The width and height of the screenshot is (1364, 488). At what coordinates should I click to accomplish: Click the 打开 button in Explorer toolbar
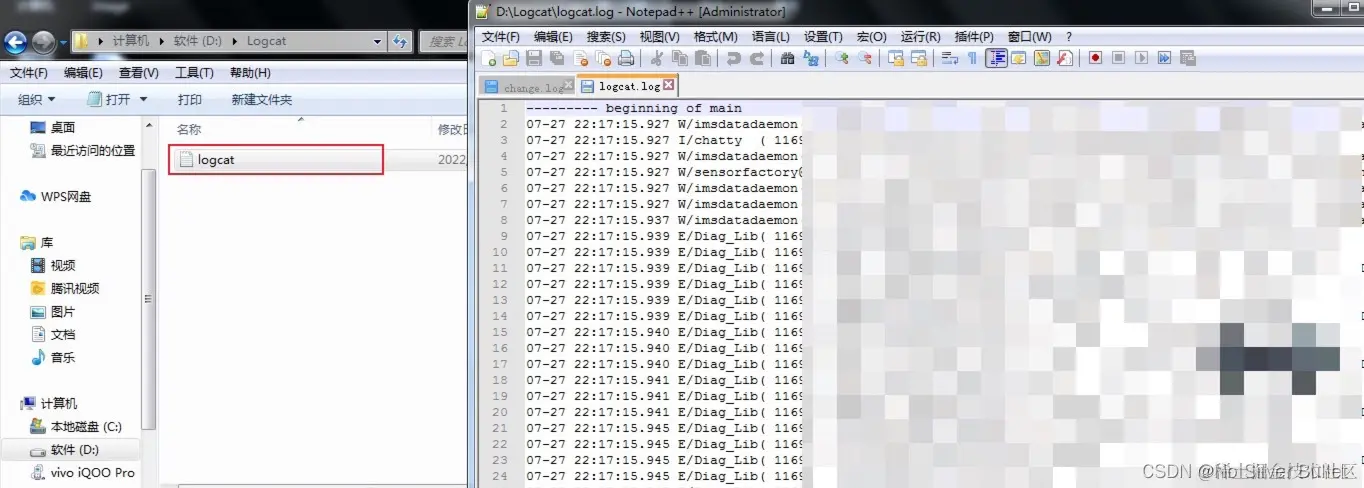coord(109,99)
